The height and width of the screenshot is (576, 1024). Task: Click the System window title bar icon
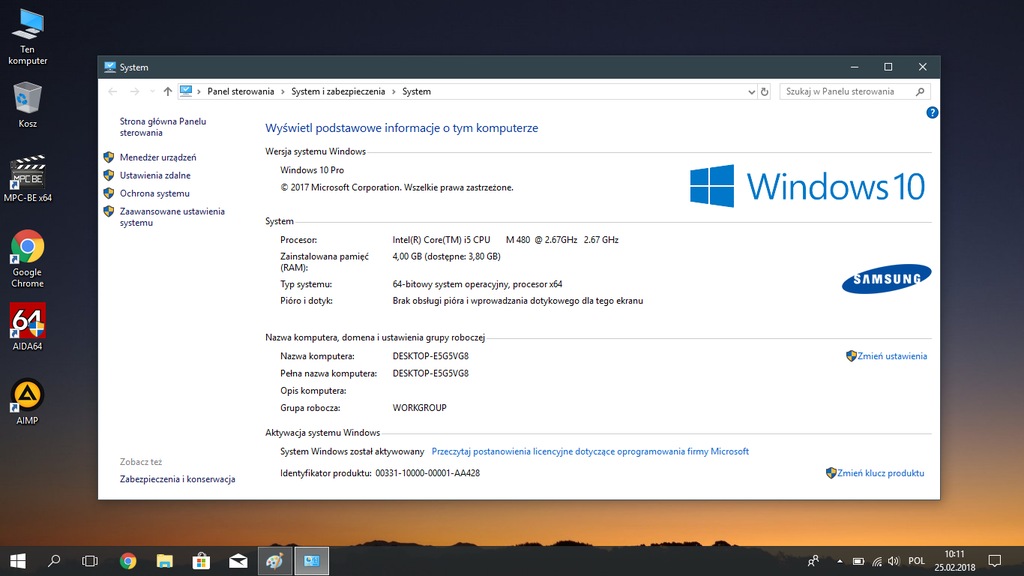pos(110,67)
